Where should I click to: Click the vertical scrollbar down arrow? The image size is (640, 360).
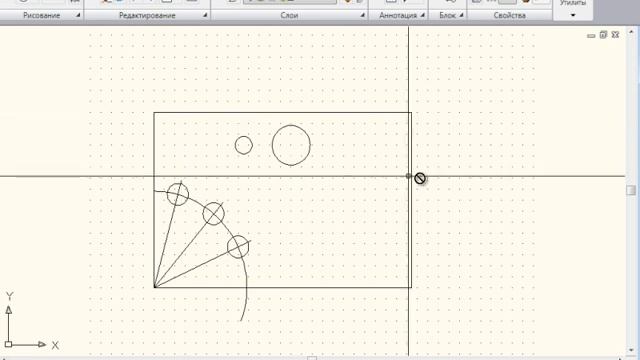pyautogui.click(x=631, y=350)
